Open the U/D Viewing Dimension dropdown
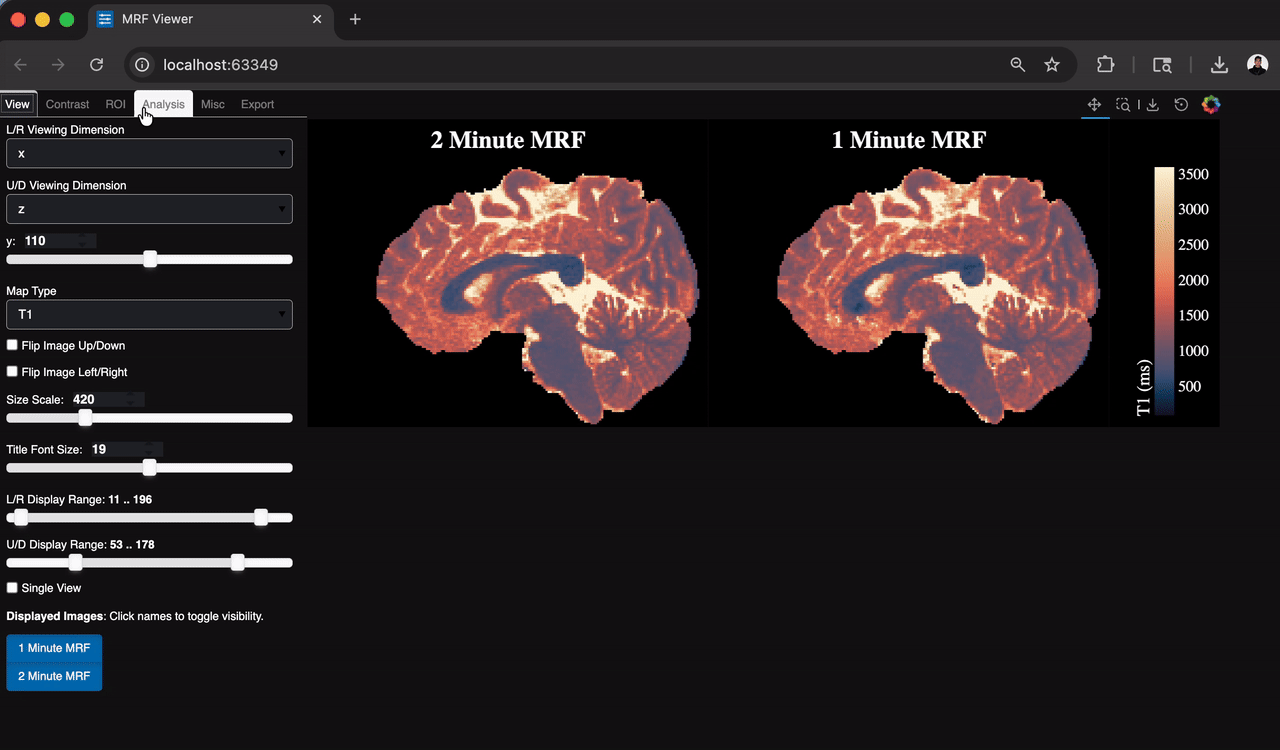The height and width of the screenshot is (750, 1280). click(x=148, y=209)
